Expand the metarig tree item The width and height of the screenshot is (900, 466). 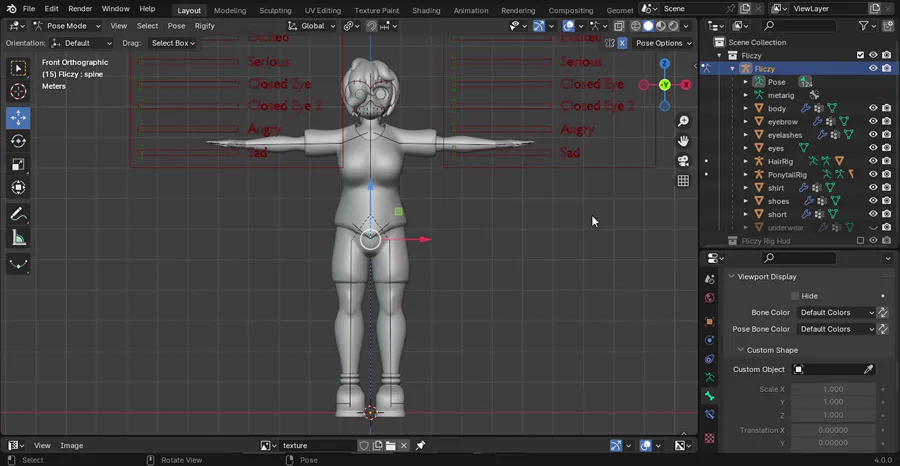pos(746,95)
